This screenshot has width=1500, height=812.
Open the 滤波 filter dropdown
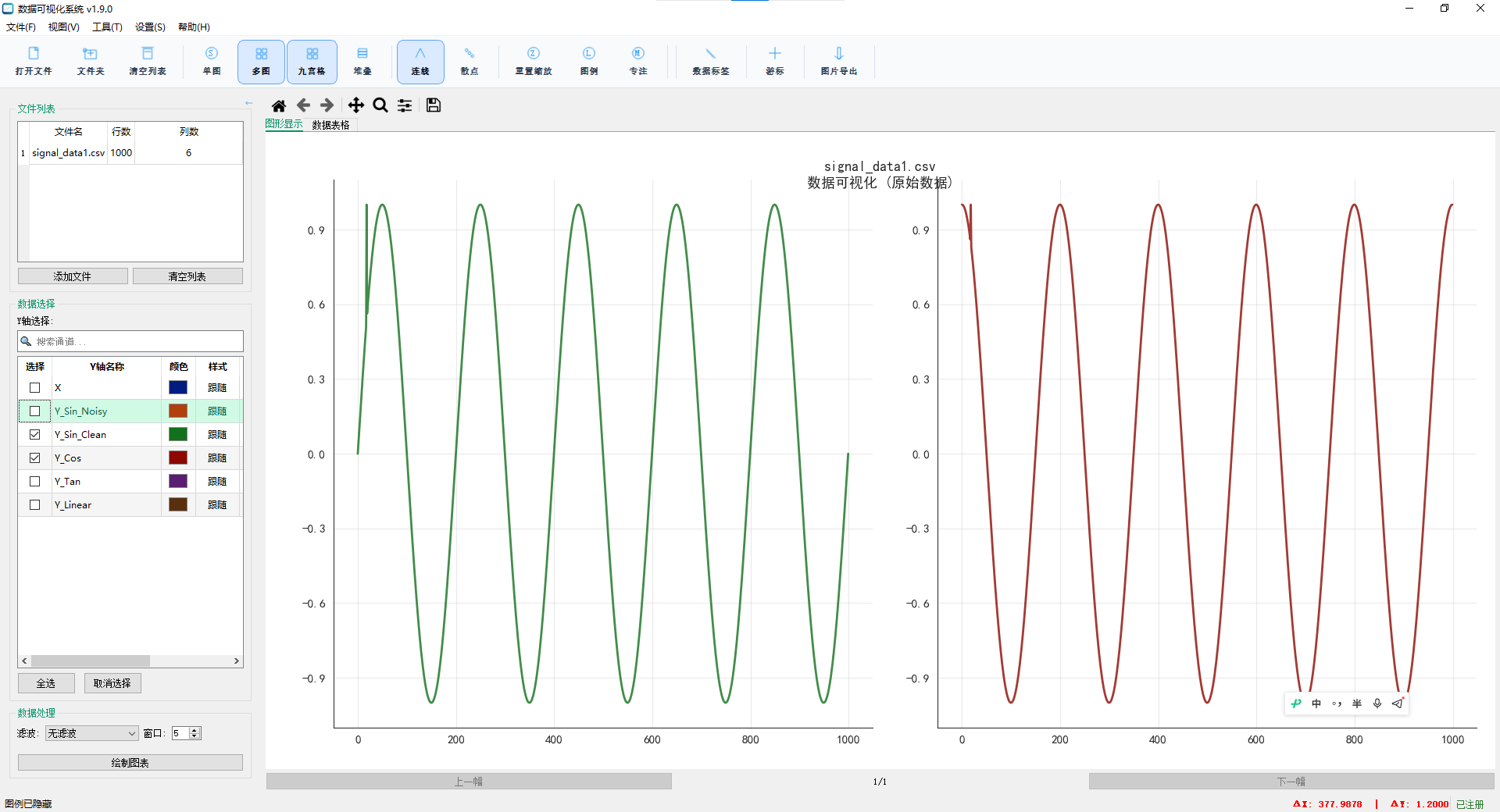pyautogui.click(x=91, y=733)
